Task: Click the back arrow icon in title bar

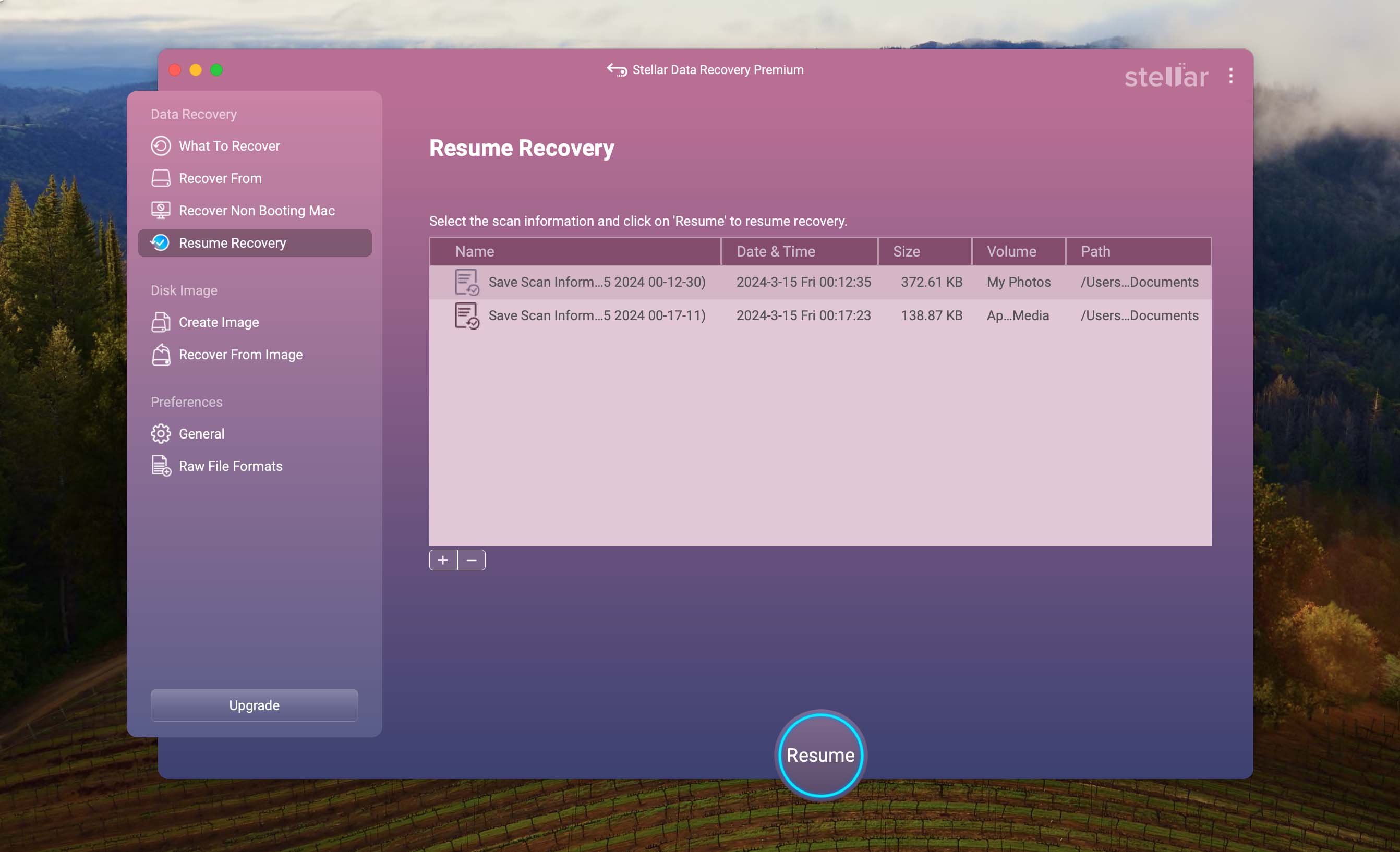Action: [x=617, y=70]
